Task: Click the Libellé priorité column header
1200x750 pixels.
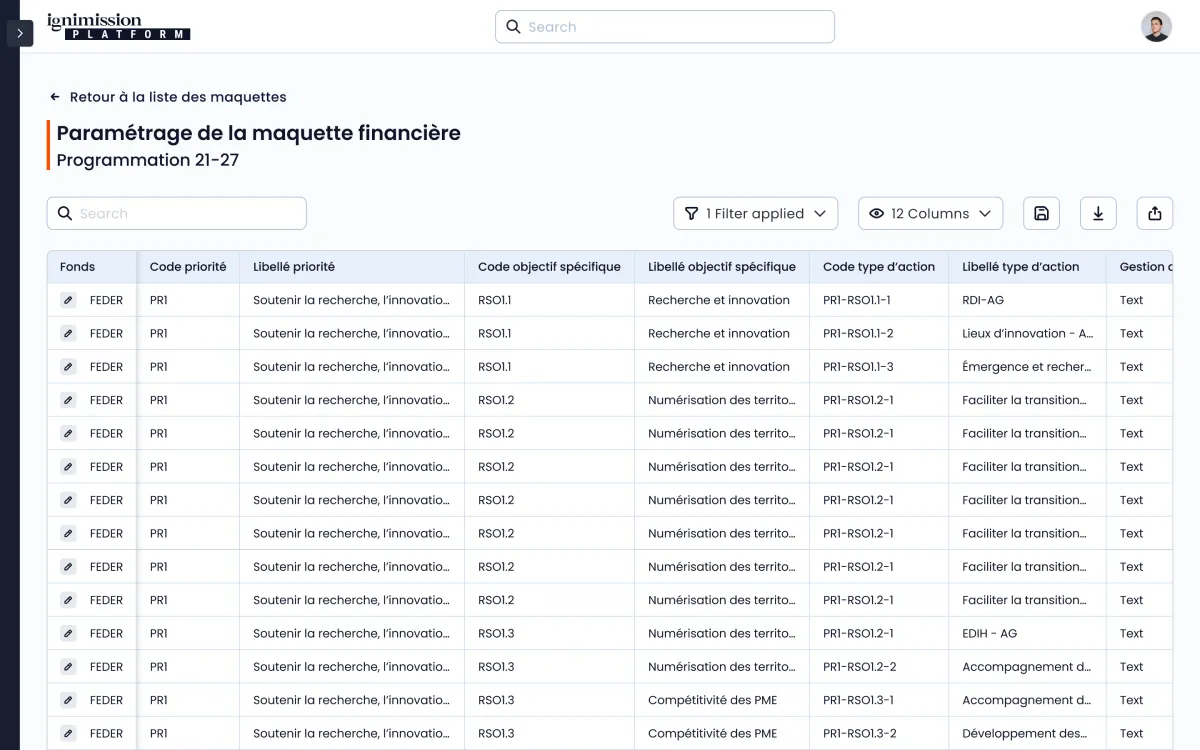Action: click(294, 267)
